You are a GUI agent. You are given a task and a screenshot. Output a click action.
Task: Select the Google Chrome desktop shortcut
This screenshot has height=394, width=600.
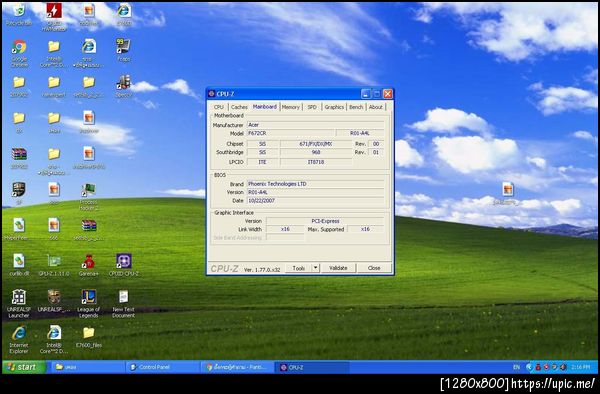pos(19,53)
